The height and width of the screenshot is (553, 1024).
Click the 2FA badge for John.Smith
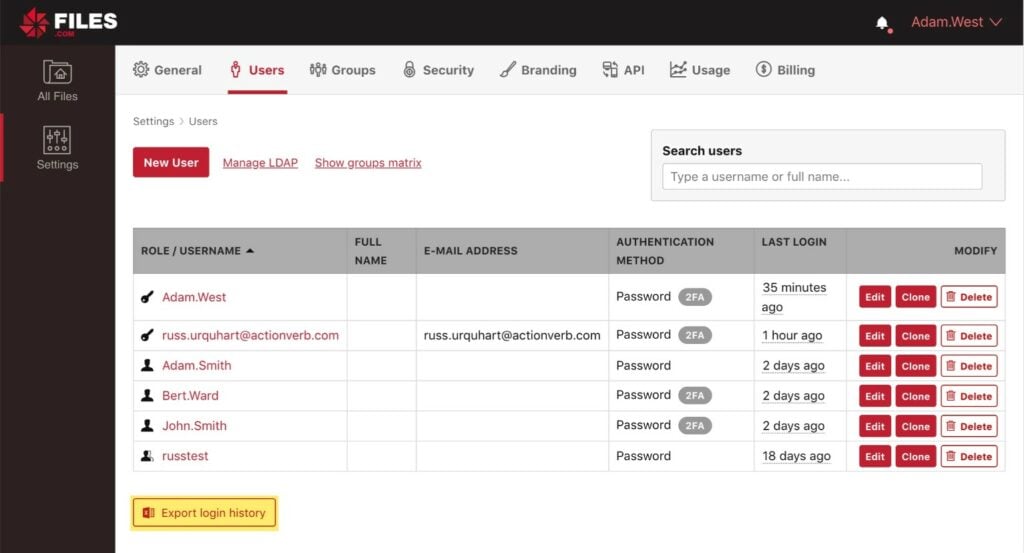tap(695, 426)
